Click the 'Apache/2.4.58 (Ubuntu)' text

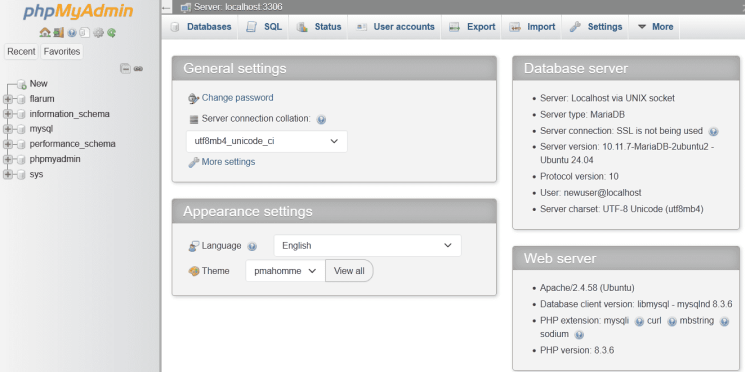pos(587,288)
